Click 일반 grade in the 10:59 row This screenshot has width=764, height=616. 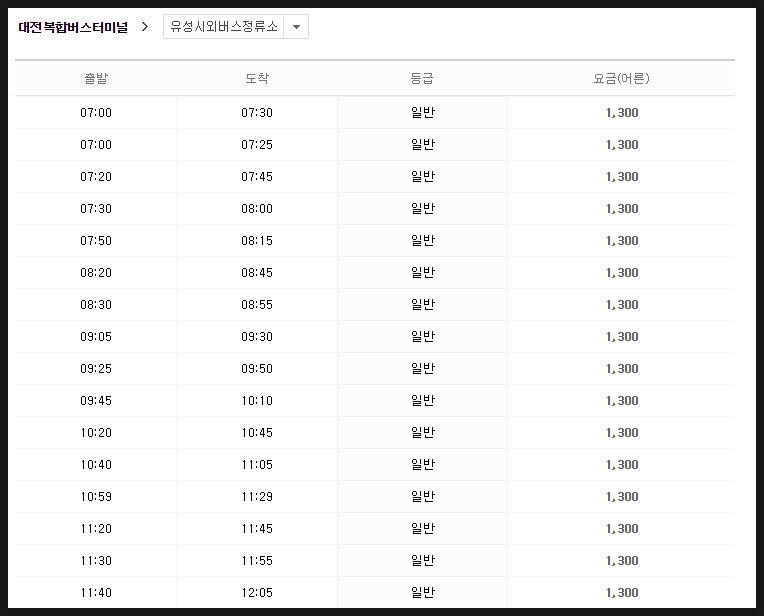tap(422, 497)
